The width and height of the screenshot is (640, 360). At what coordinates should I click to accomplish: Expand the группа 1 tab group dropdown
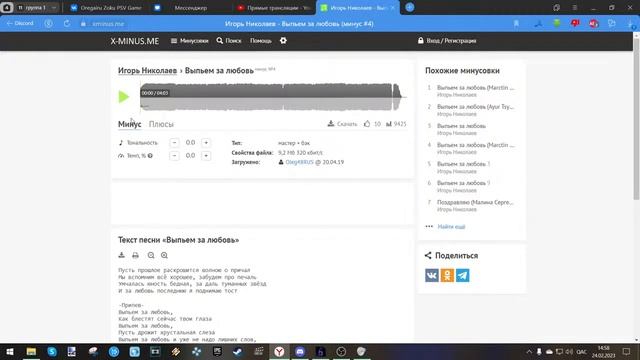pos(53,8)
